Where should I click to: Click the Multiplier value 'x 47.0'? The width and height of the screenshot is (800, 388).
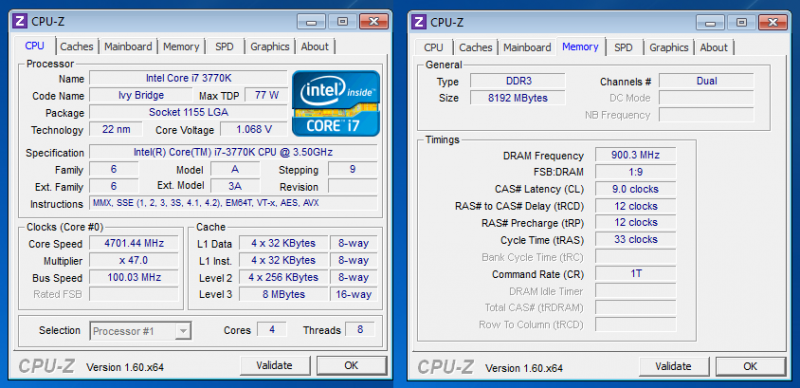pyautogui.click(x=134, y=260)
